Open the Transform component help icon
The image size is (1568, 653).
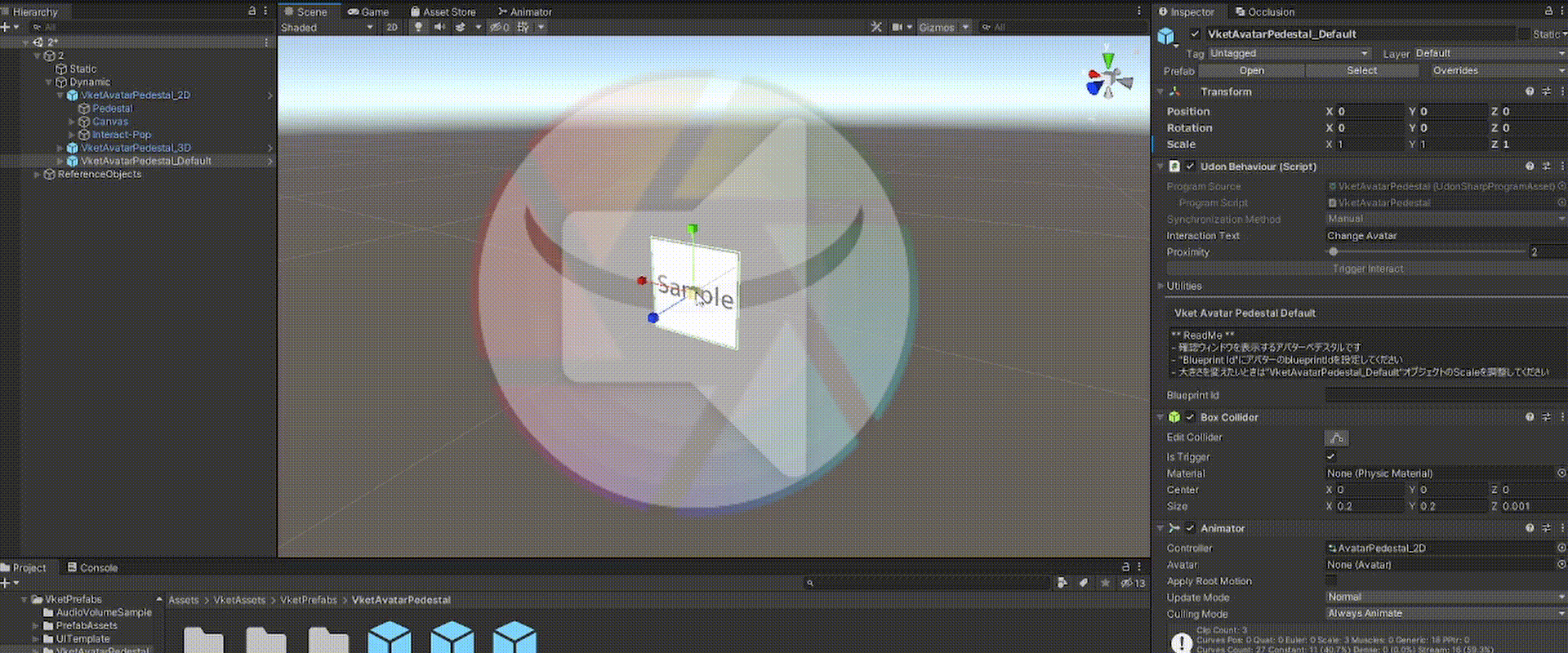point(1530,91)
